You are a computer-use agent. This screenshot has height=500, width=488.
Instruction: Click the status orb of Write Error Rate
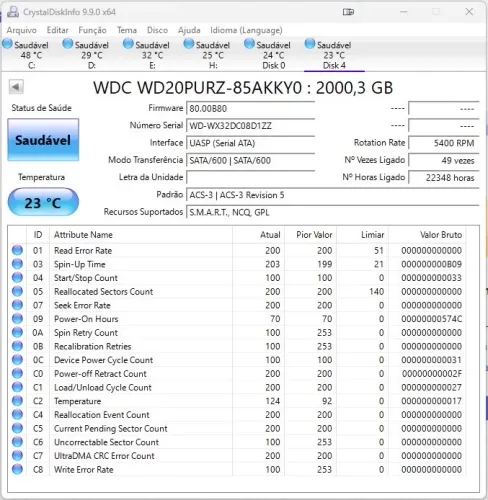tap(17, 469)
